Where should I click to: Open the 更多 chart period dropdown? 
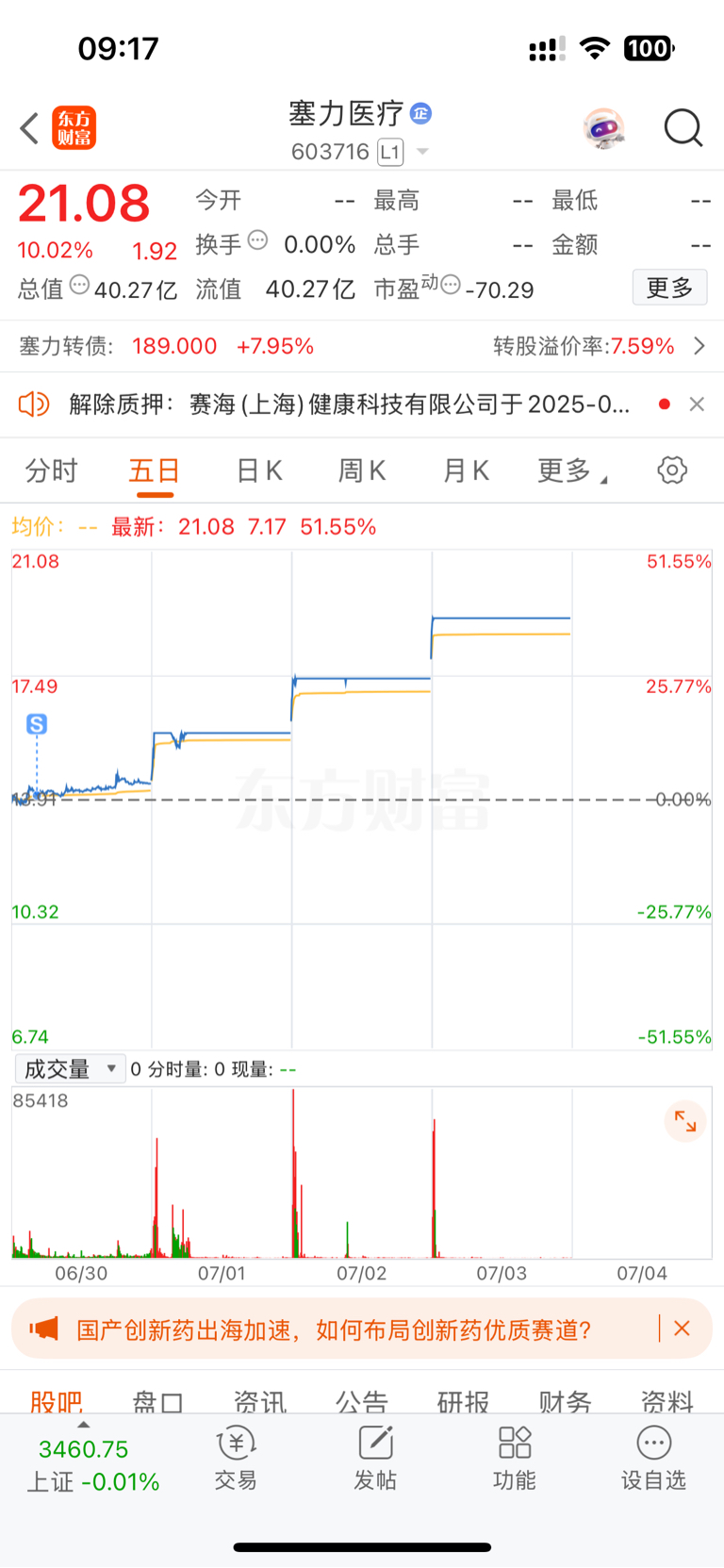[571, 470]
